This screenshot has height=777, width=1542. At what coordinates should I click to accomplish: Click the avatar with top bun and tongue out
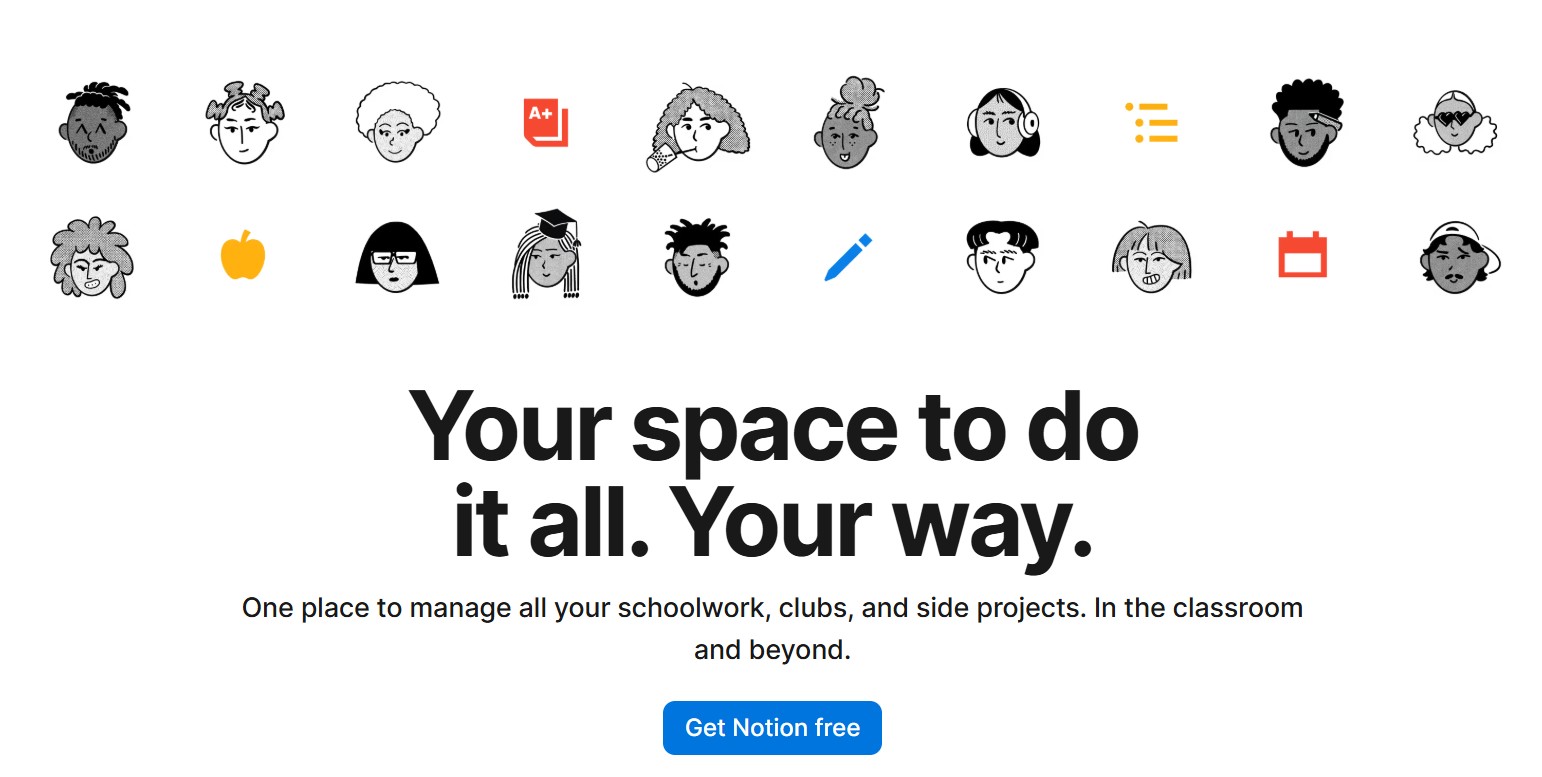(x=848, y=123)
